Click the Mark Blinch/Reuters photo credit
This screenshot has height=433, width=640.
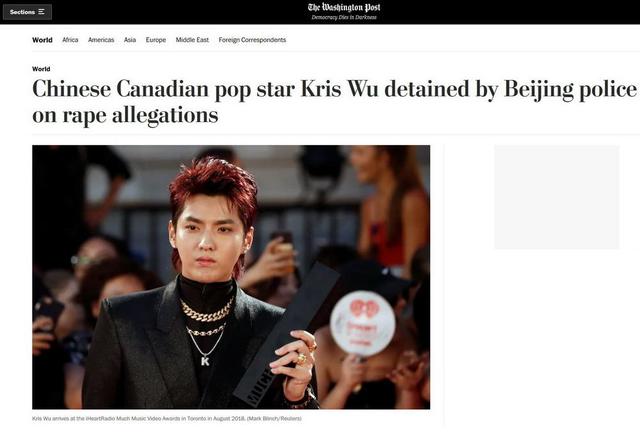pos(274,418)
